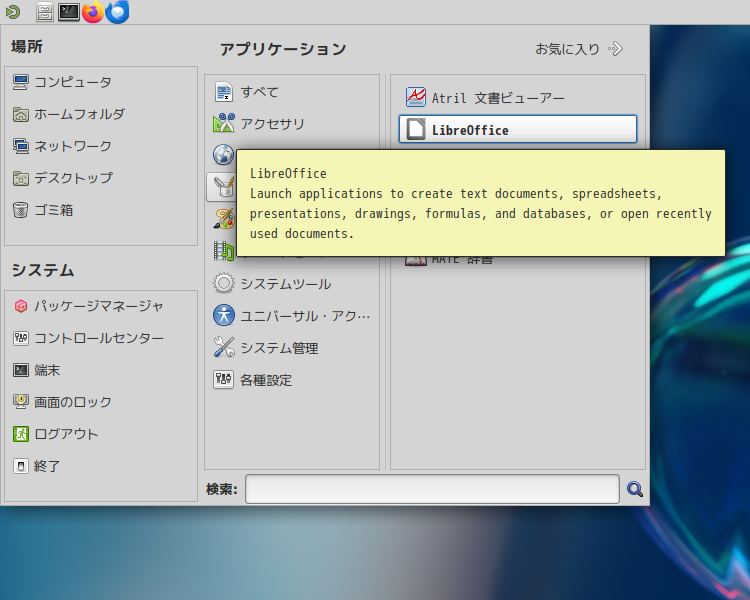Select システムツール system tools category
This screenshot has height=600, width=750.
tap(272, 284)
